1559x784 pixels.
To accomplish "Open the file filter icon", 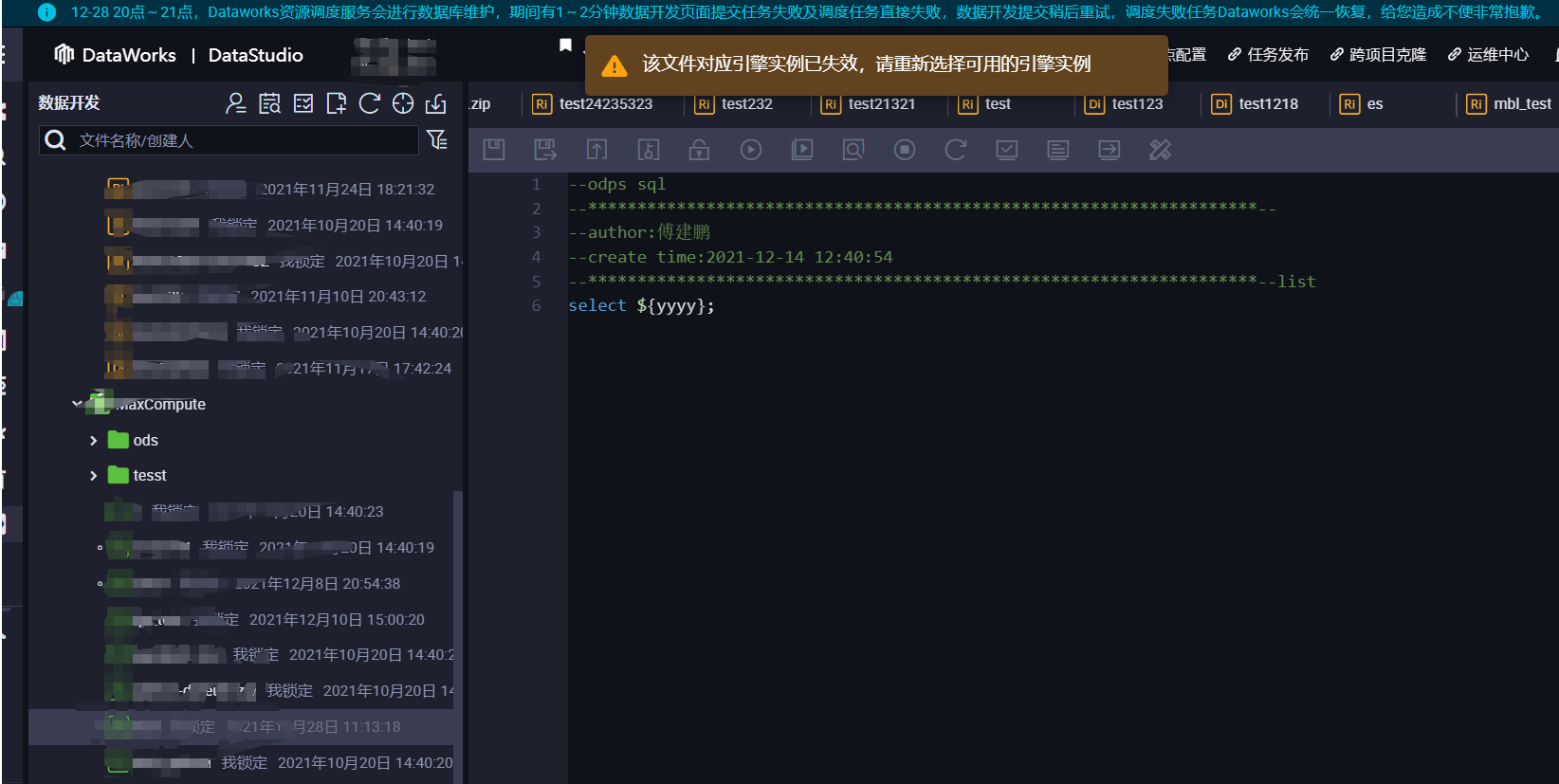I will pyautogui.click(x=437, y=140).
